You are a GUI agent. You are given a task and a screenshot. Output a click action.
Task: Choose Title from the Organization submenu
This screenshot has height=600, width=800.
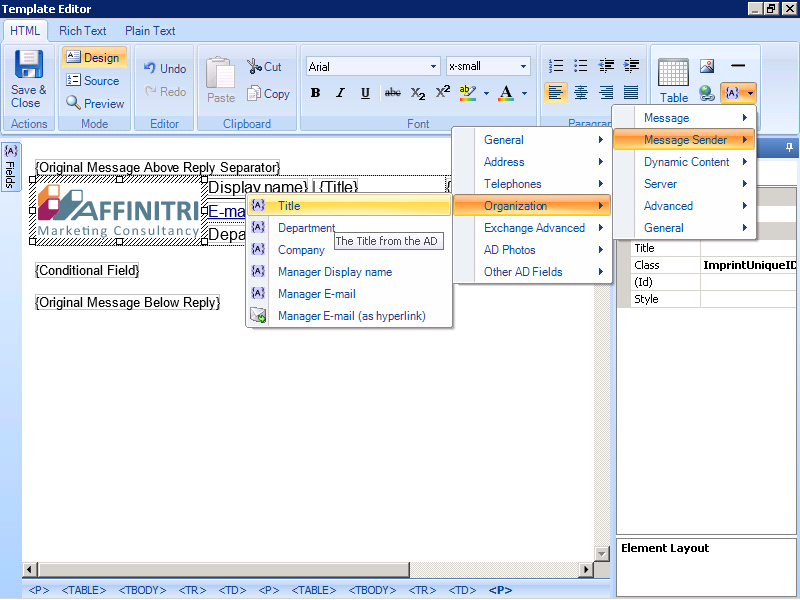(x=349, y=206)
